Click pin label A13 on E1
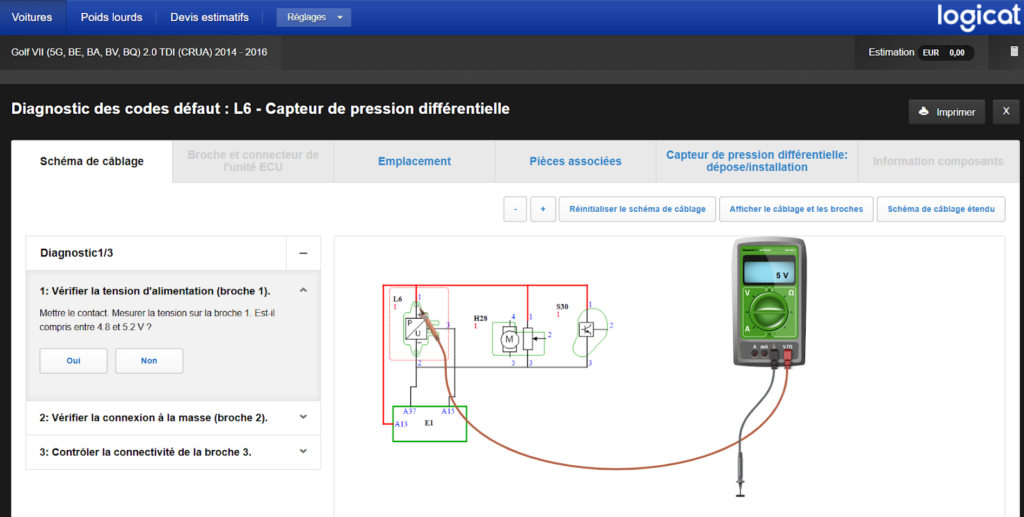Screen dimensions: 1024x517 coord(401,424)
